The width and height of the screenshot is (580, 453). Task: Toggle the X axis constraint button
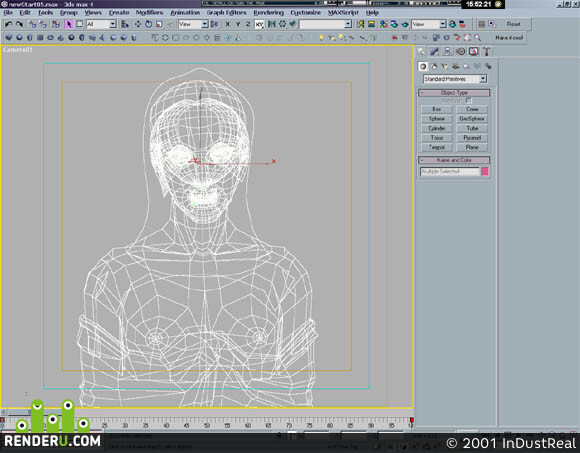pyautogui.click(x=228, y=24)
